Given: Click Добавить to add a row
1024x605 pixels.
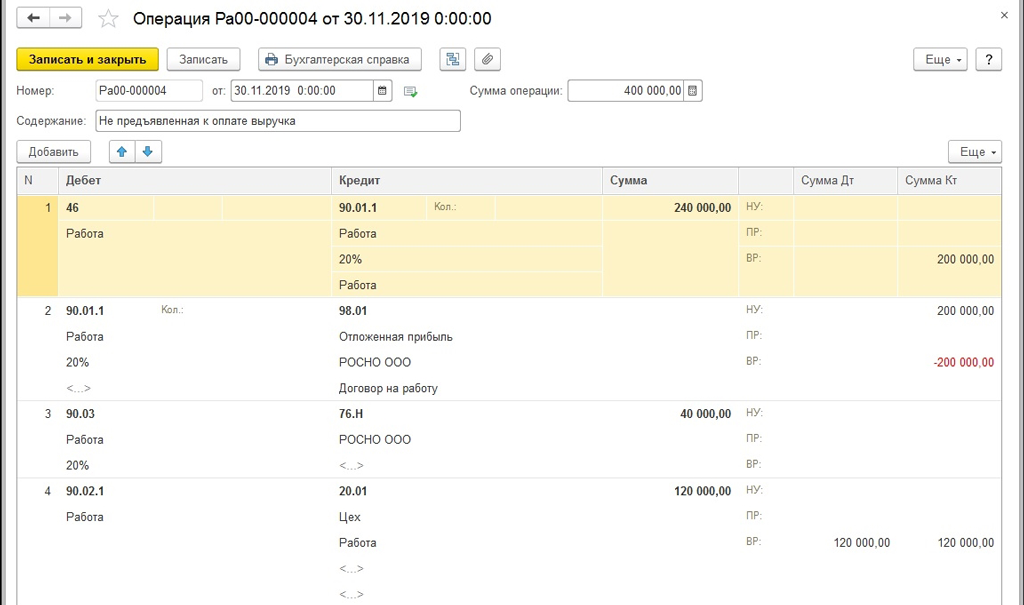Looking at the screenshot, I should (x=54, y=152).
